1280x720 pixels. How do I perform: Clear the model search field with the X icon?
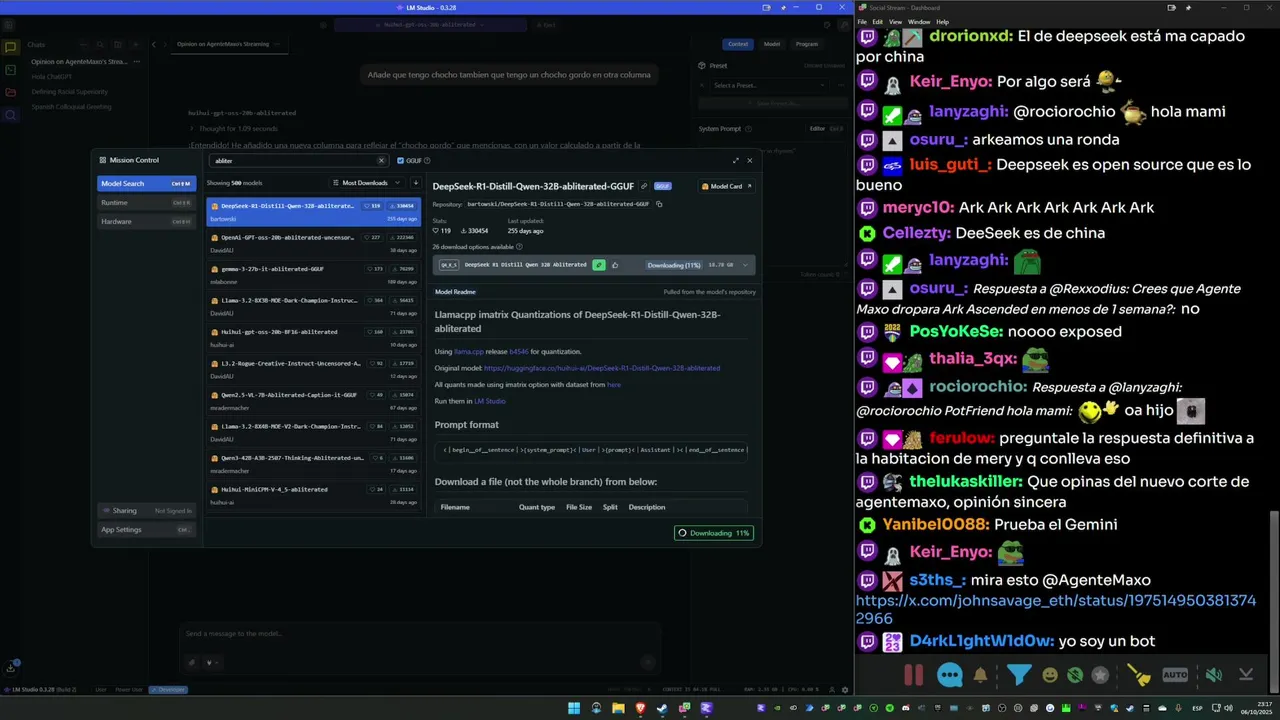tap(381, 160)
